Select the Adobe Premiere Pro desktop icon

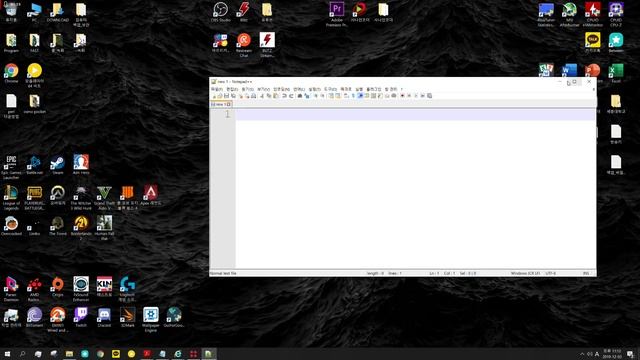tap(337, 14)
